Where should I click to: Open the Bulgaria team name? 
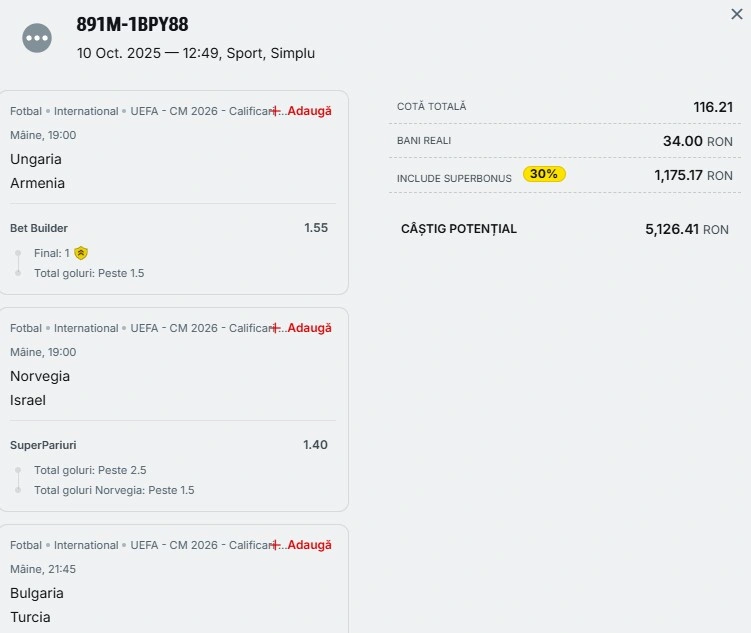tap(37, 593)
